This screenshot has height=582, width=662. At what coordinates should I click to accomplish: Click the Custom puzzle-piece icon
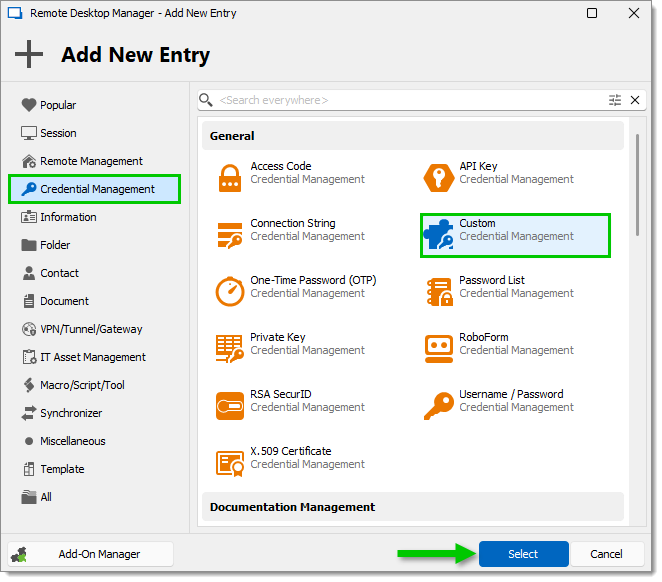pyautogui.click(x=439, y=234)
